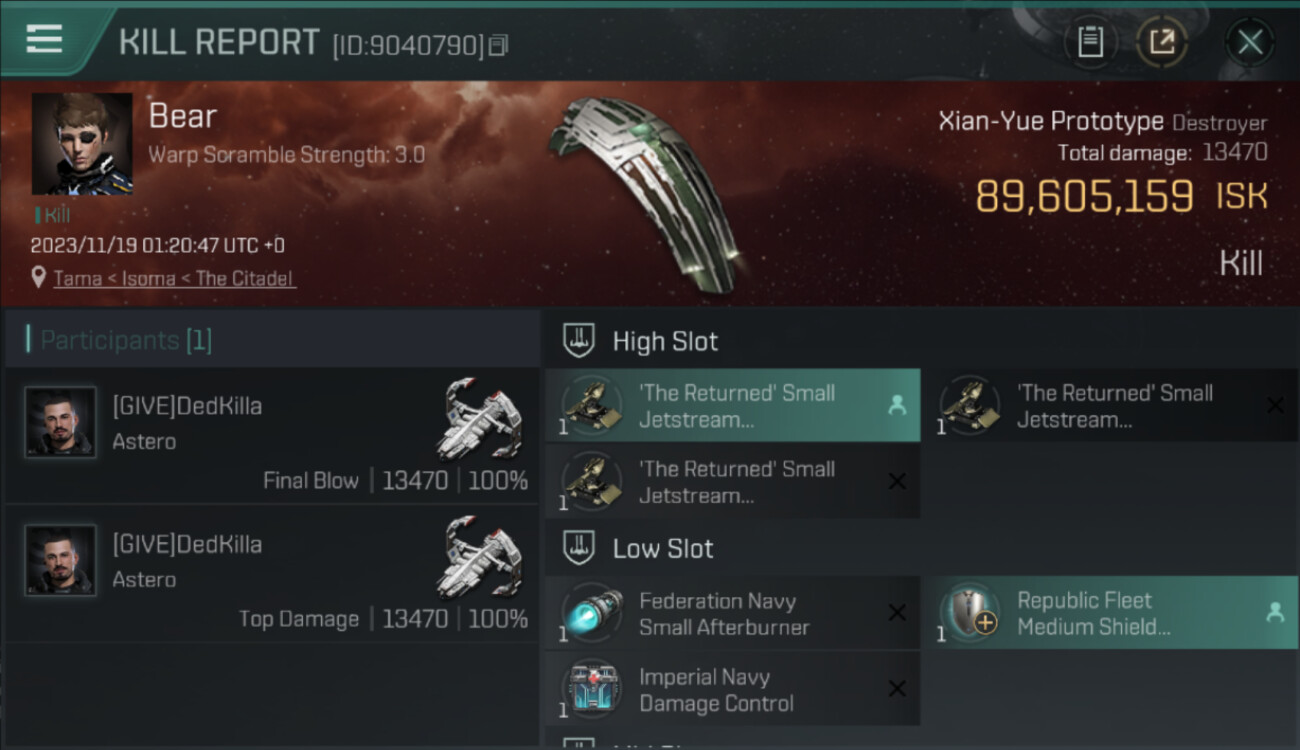This screenshot has height=750, width=1300.
Task: Open DedKilla's Top Damage portrait
Action: 61,560
